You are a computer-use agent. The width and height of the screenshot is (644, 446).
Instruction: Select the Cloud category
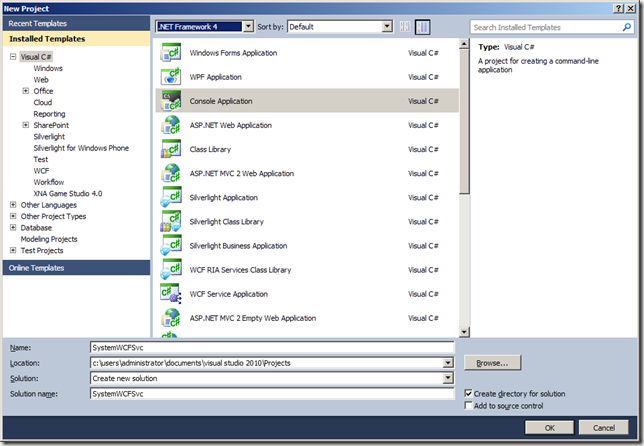(43, 102)
